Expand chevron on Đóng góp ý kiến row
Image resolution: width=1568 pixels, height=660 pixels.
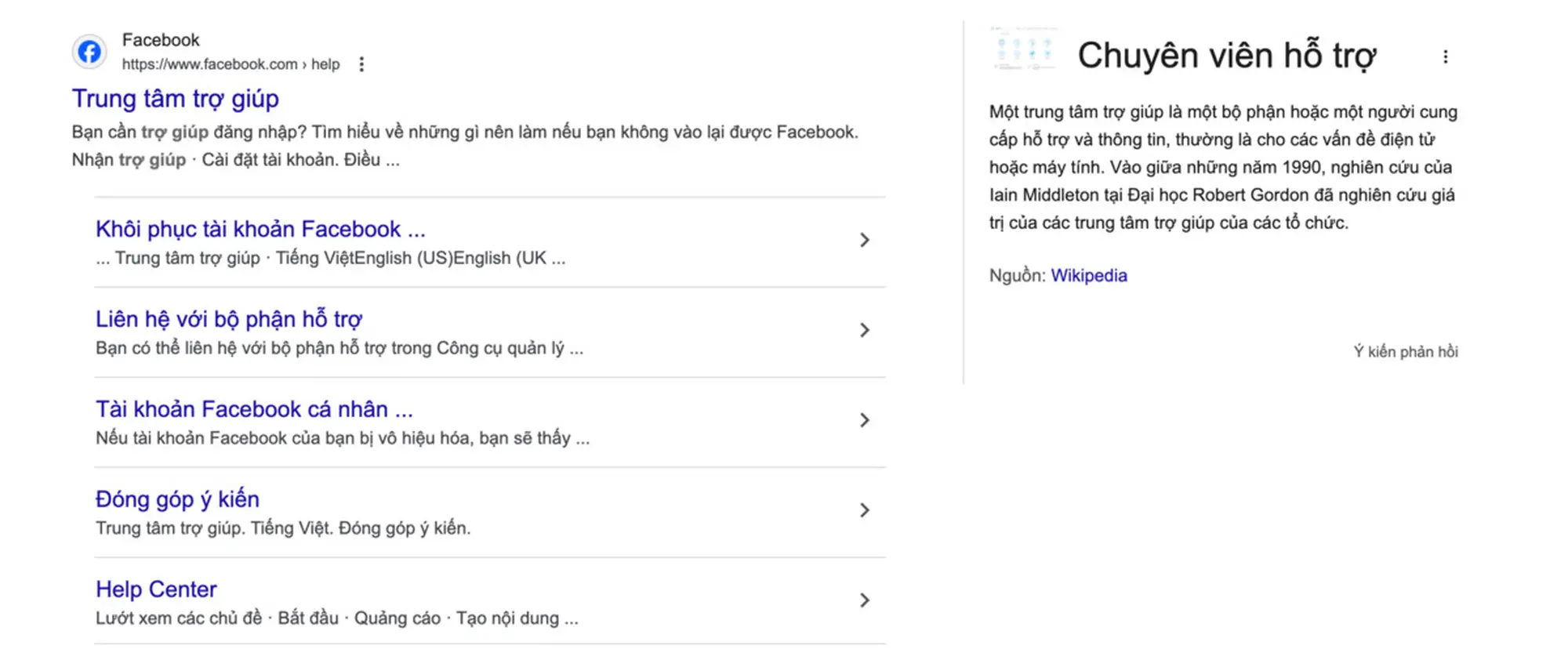[x=864, y=510]
